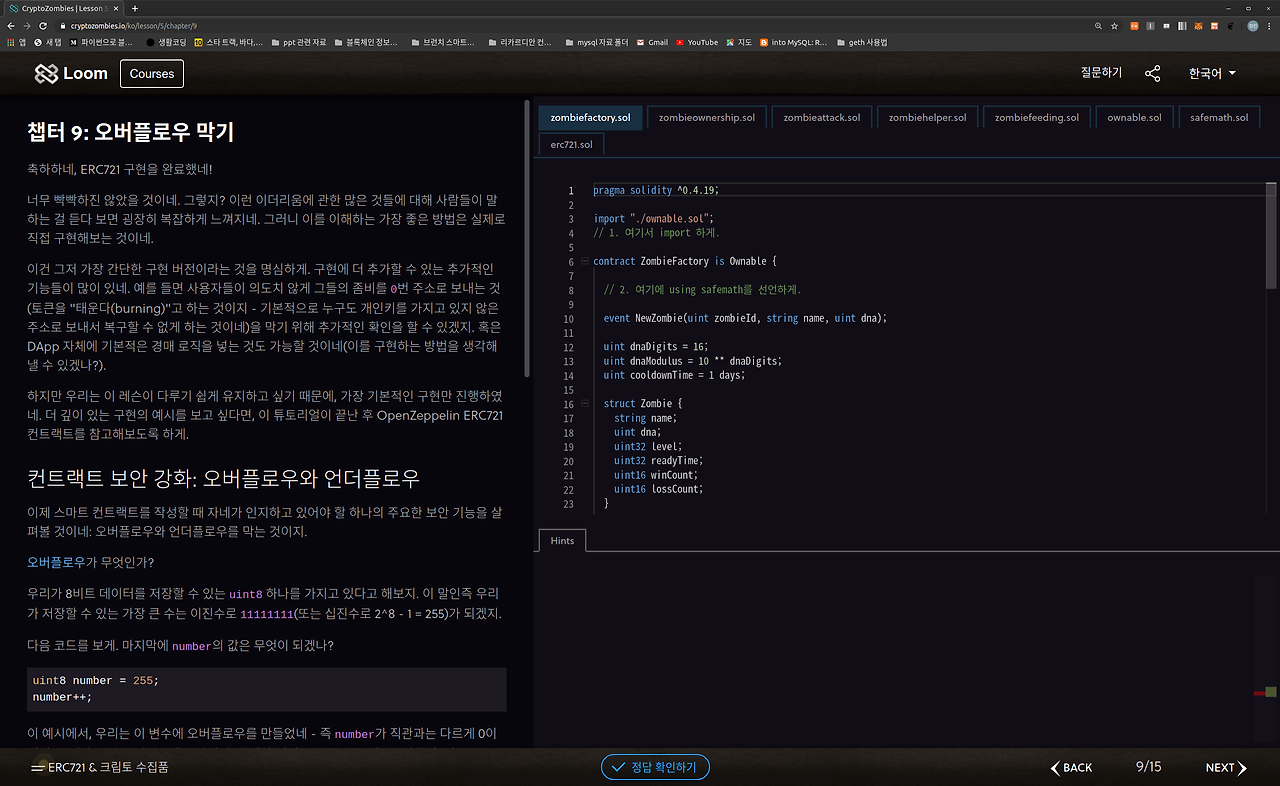Click the 질문하기 link
The height and width of the screenshot is (786, 1280).
pos(1101,73)
